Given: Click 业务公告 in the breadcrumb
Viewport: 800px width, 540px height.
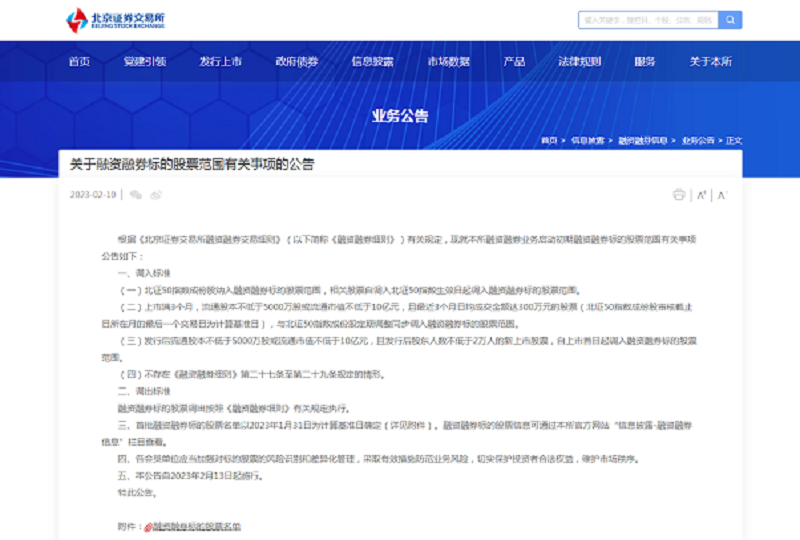Looking at the screenshot, I should [698, 140].
